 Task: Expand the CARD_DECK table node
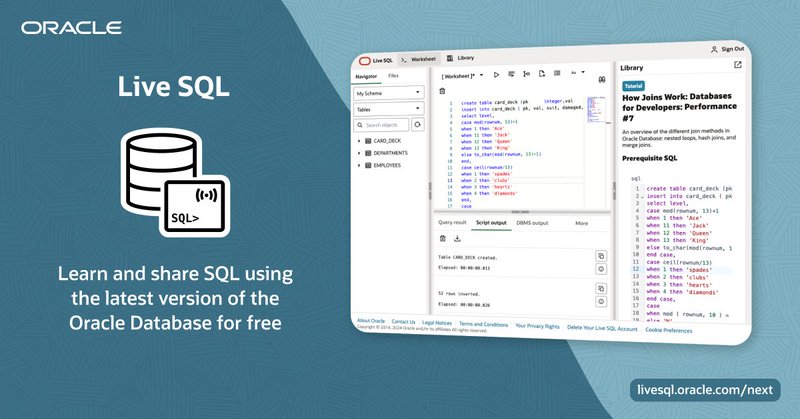(x=359, y=141)
